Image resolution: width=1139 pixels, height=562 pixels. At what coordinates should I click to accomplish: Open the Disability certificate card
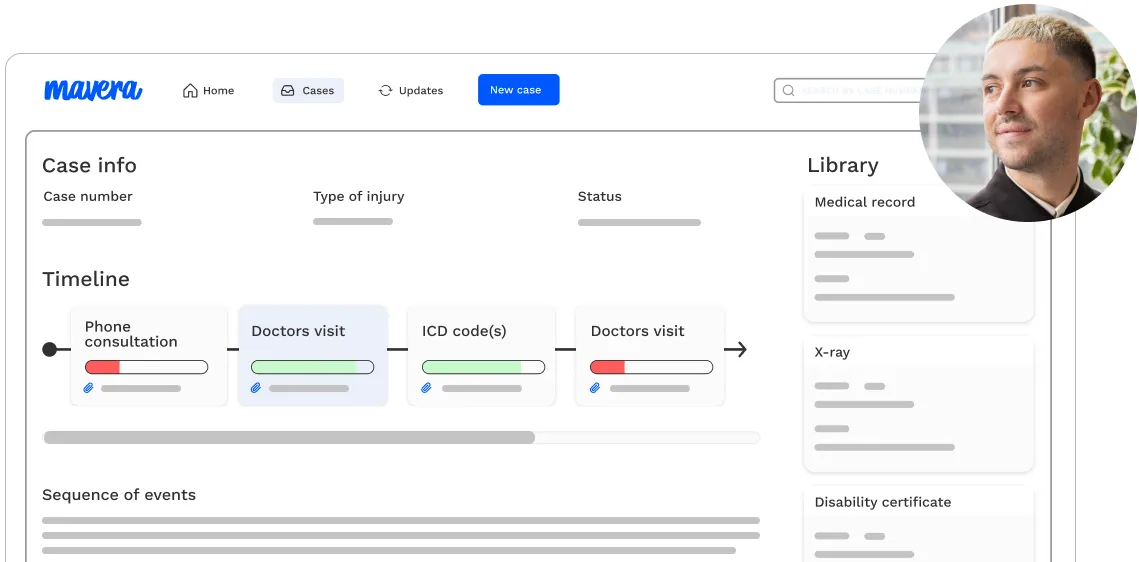tap(918, 520)
